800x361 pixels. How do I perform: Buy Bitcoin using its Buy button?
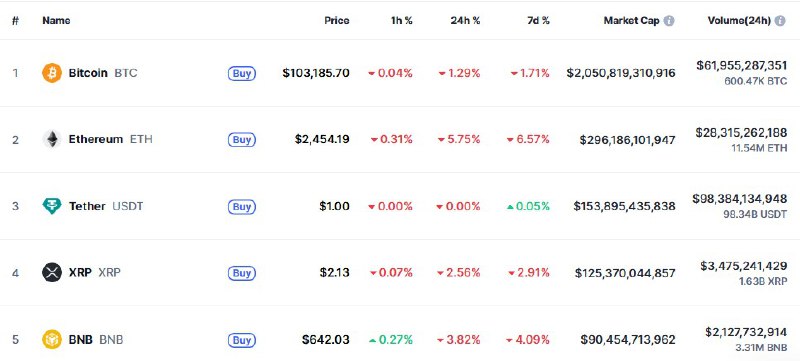click(x=242, y=73)
